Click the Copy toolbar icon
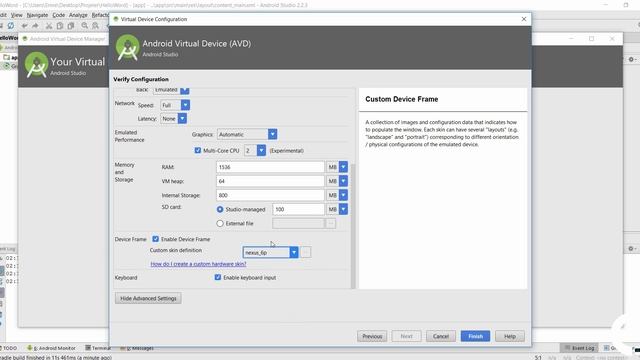This screenshot has height=360, width=640. [x=60, y=26]
